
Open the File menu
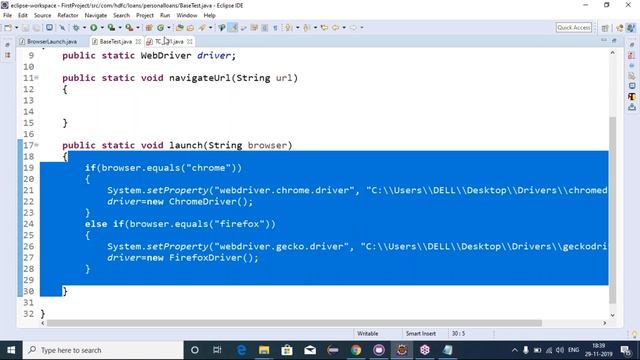coord(7,15)
